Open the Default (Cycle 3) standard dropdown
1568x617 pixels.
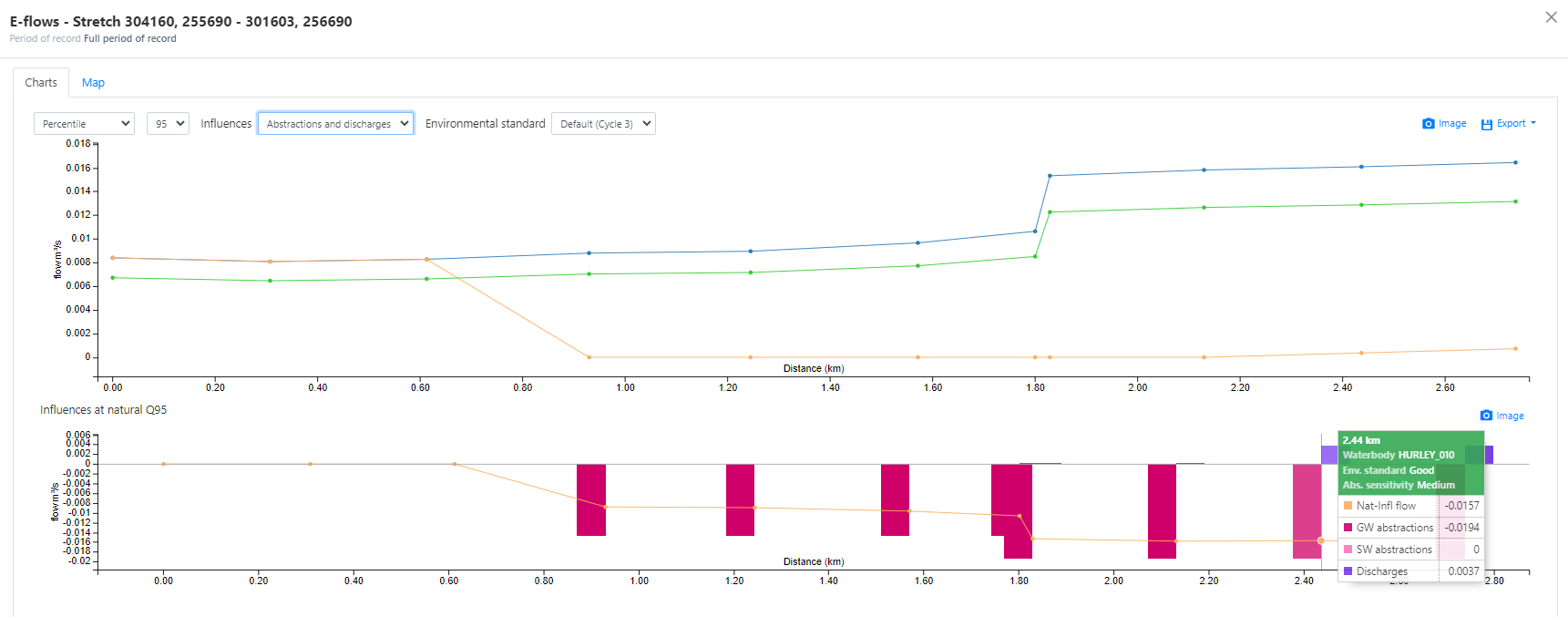[603, 124]
